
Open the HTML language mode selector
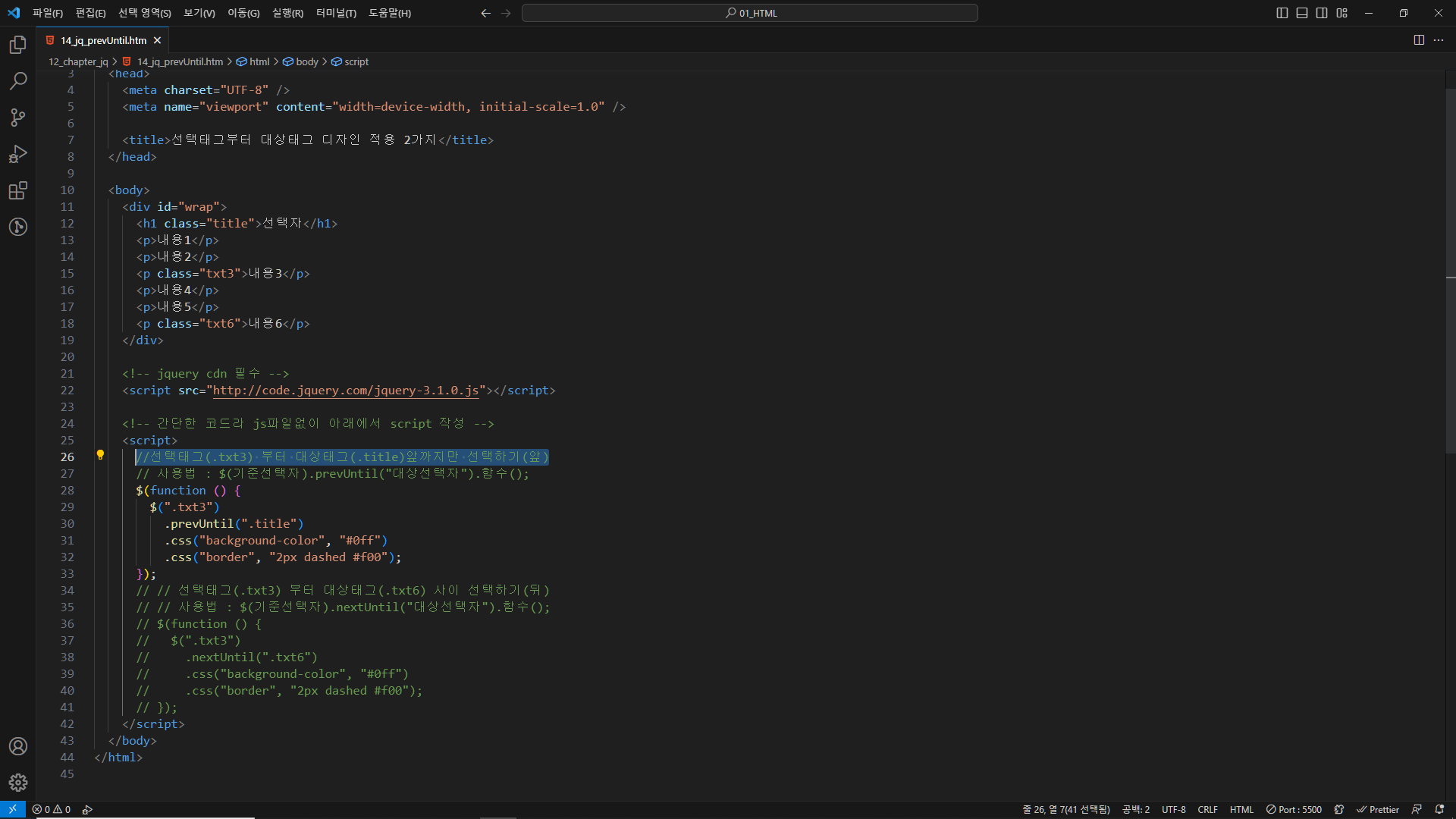point(1241,809)
